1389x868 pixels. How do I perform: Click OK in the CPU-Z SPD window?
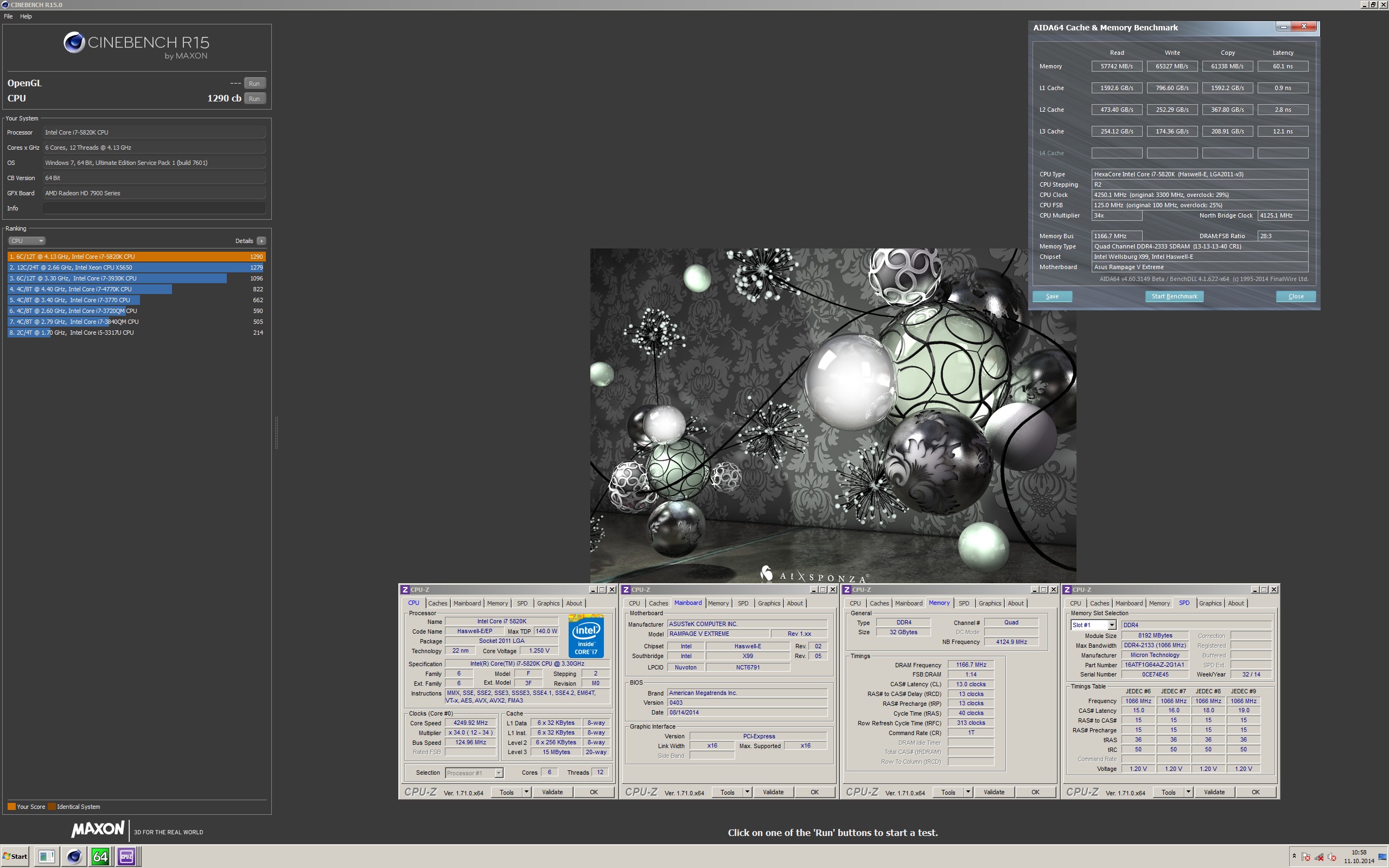pyautogui.click(x=1256, y=792)
